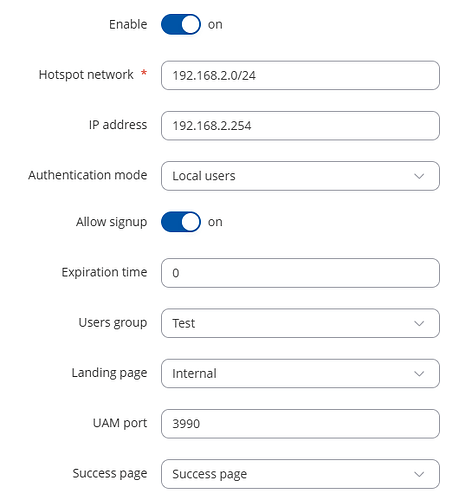This screenshot has width=472, height=500.
Task: Click the Landing page chevron arrow
Action: tap(419, 374)
